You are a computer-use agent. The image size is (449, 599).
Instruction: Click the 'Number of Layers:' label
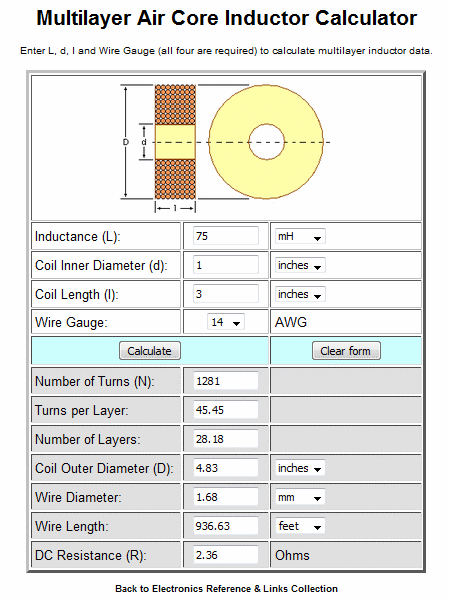(x=88, y=440)
